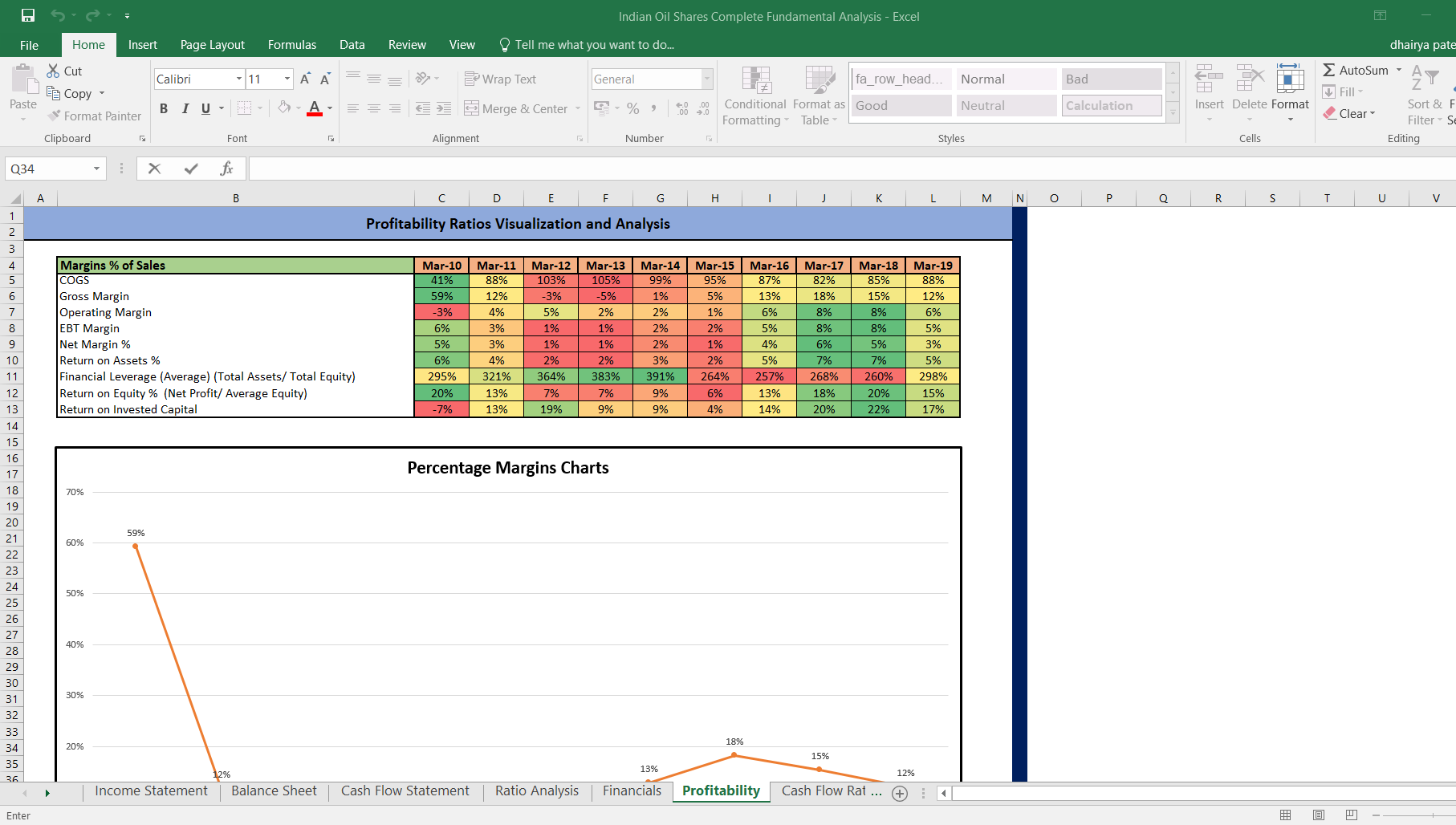Click the Borders icon

click(x=245, y=108)
